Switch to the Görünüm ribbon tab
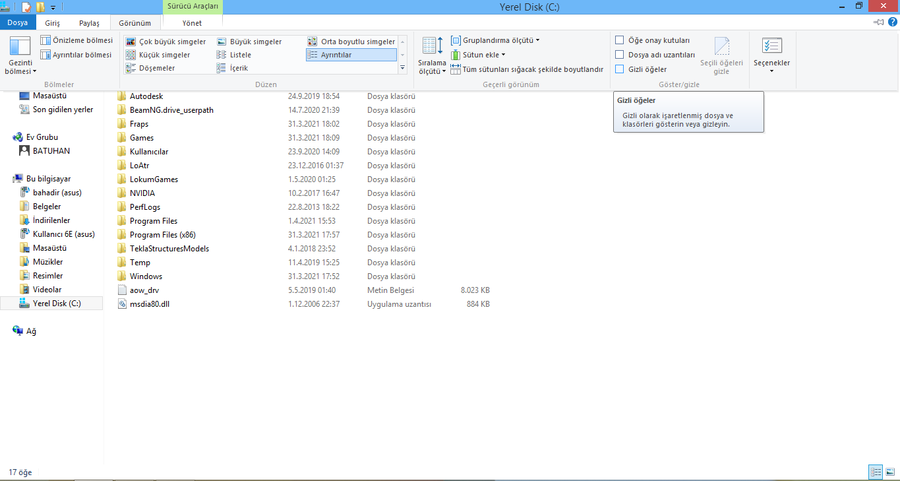The height and width of the screenshot is (481, 900). pyautogui.click(x=135, y=23)
